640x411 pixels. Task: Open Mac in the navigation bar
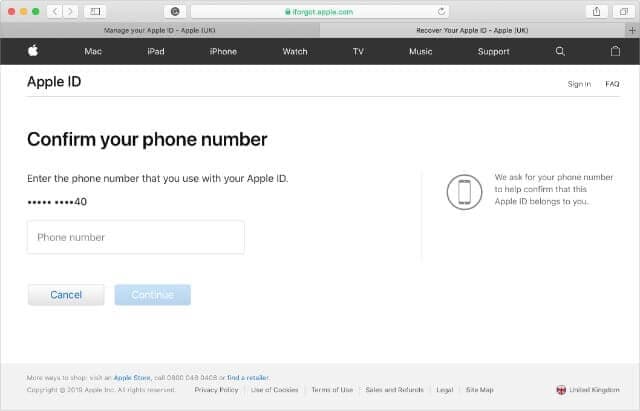pyautogui.click(x=93, y=51)
